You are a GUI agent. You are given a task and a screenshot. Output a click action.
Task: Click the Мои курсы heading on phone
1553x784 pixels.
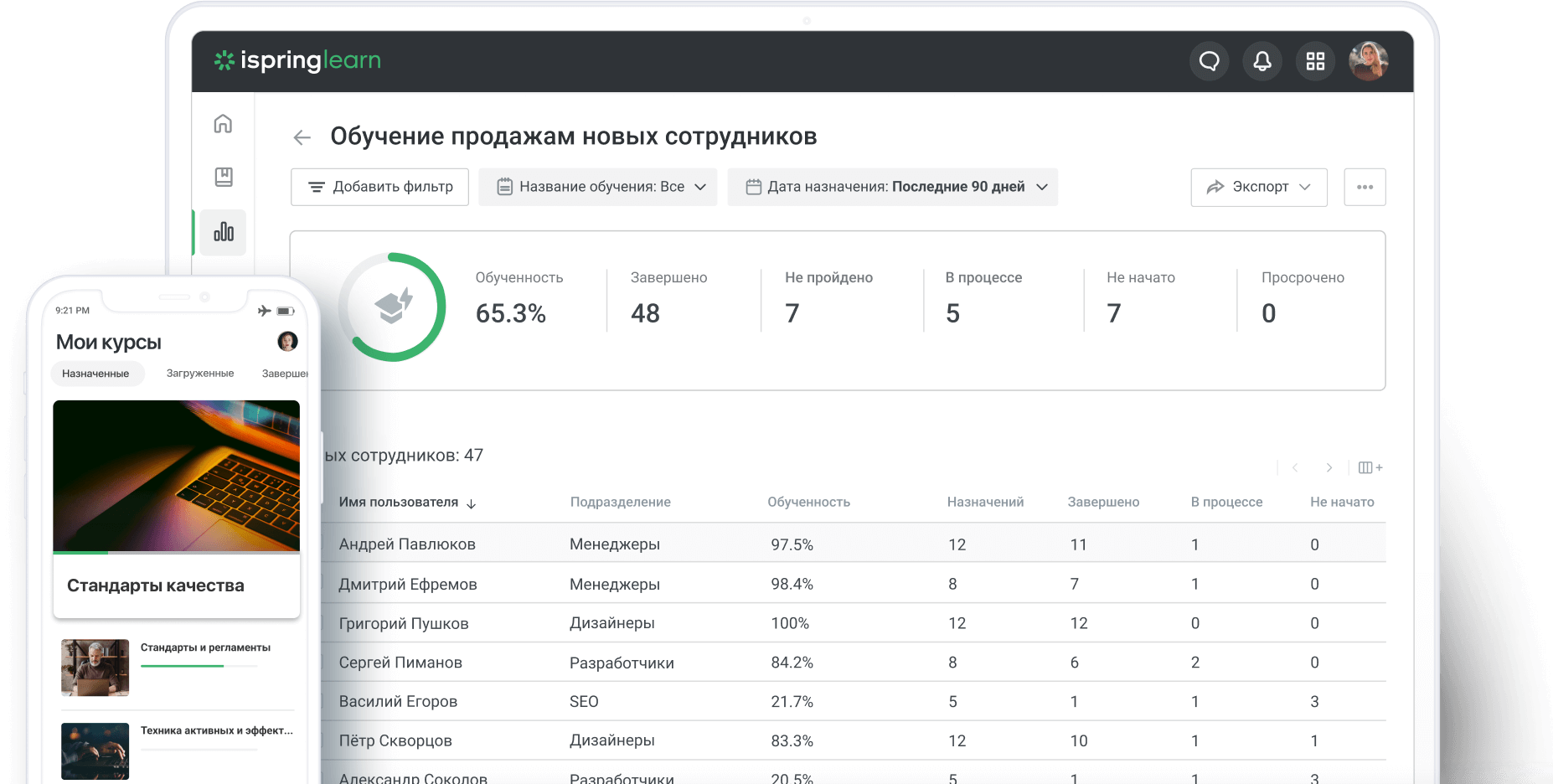point(109,343)
